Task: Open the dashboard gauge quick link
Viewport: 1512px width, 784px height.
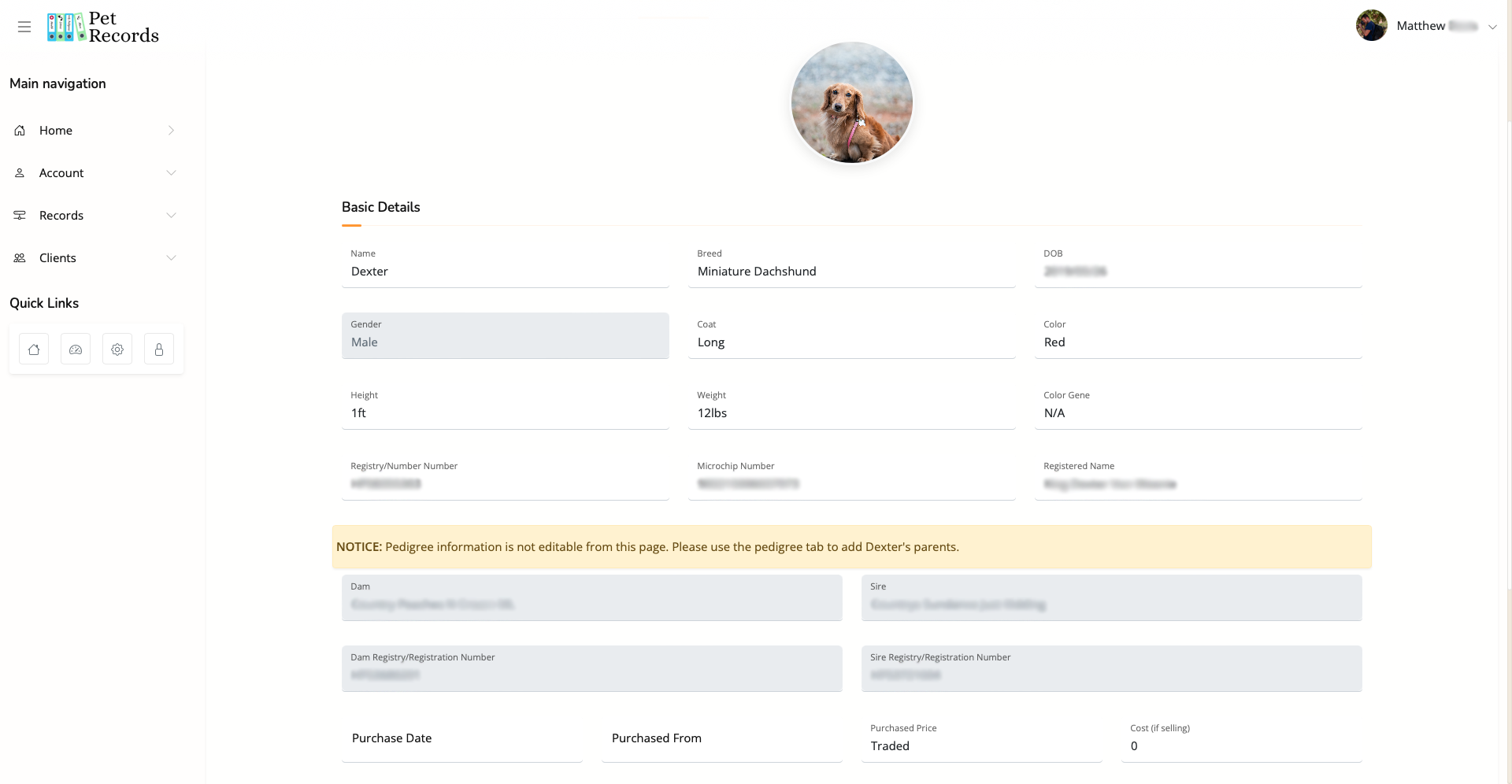Action: point(76,349)
